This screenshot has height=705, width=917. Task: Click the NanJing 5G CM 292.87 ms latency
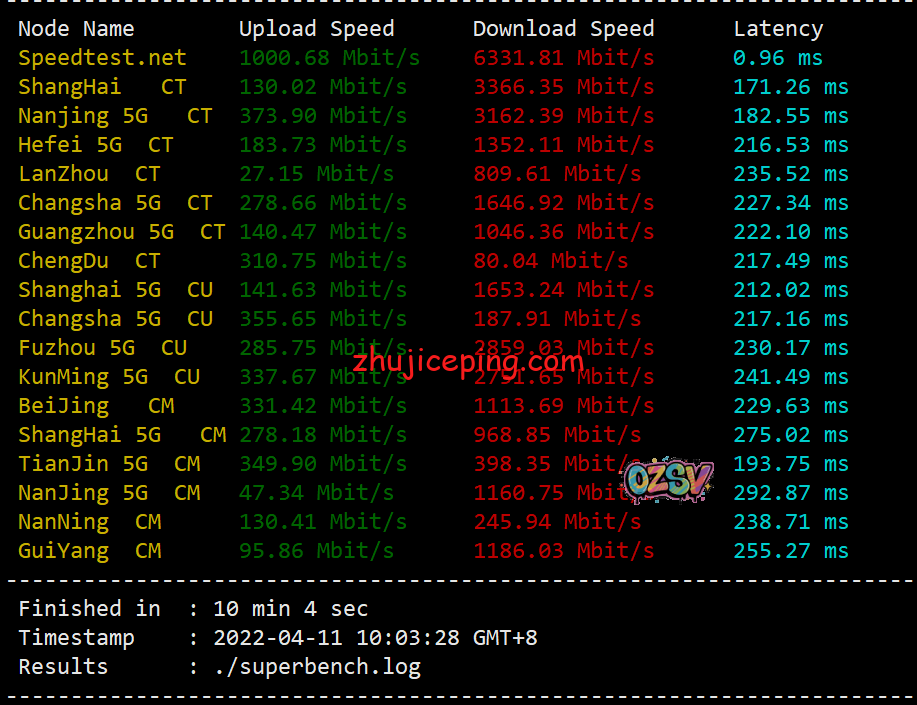791,493
